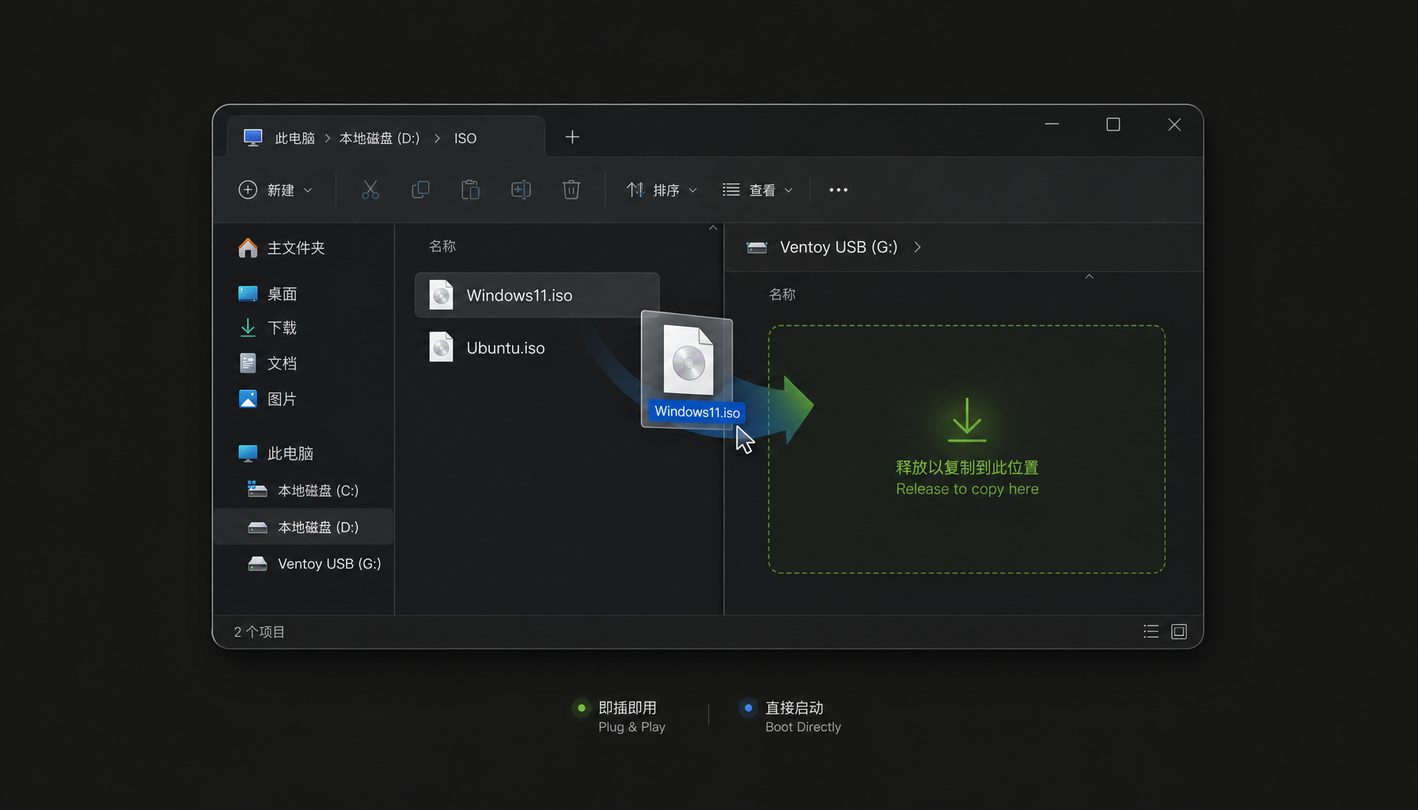The image size is (1418, 810).
Task: Open 主文件夹 in sidebar
Action: click(294, 248)
